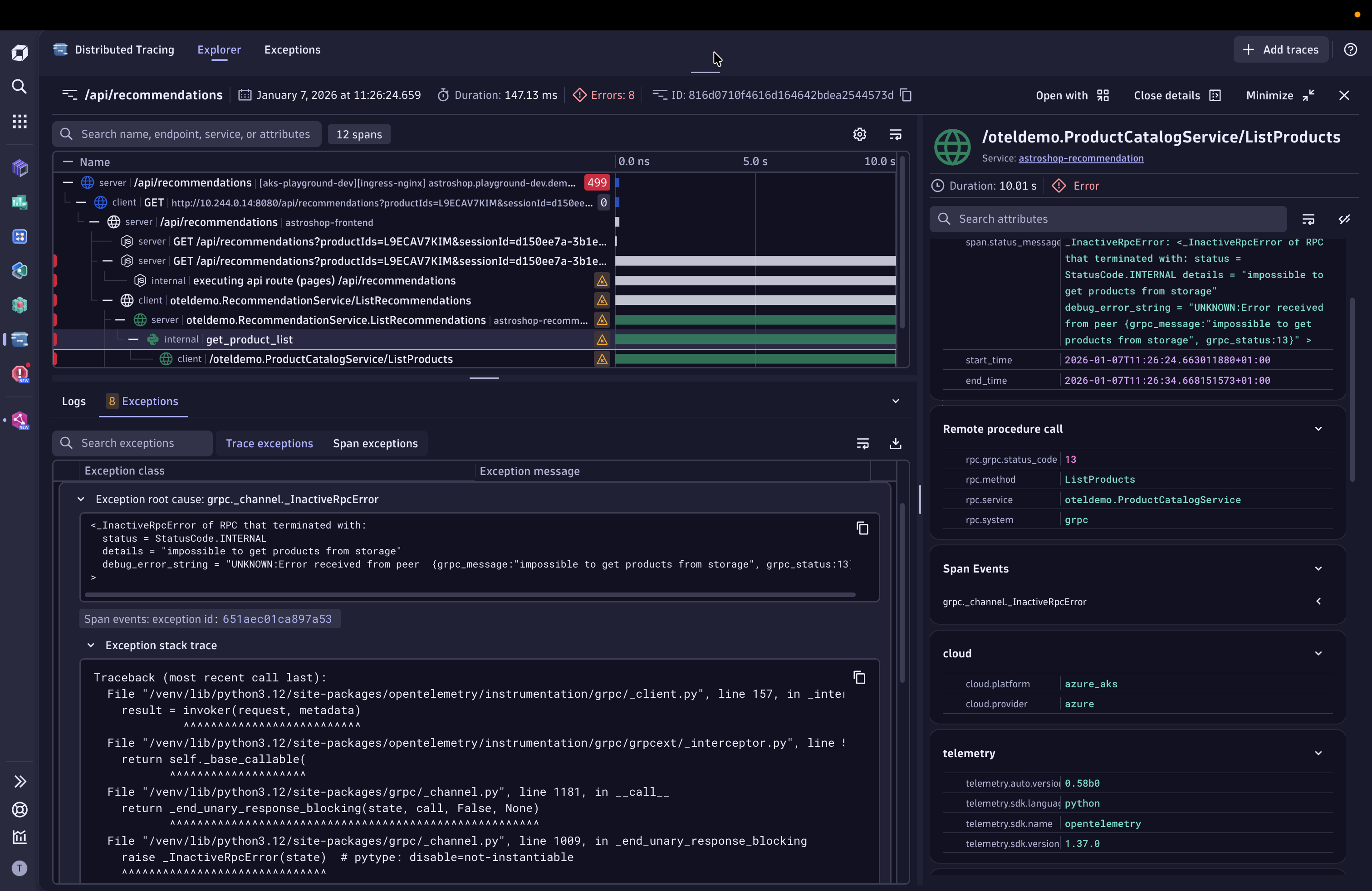Click the help icon at top right

click(x=1350, y=49)
